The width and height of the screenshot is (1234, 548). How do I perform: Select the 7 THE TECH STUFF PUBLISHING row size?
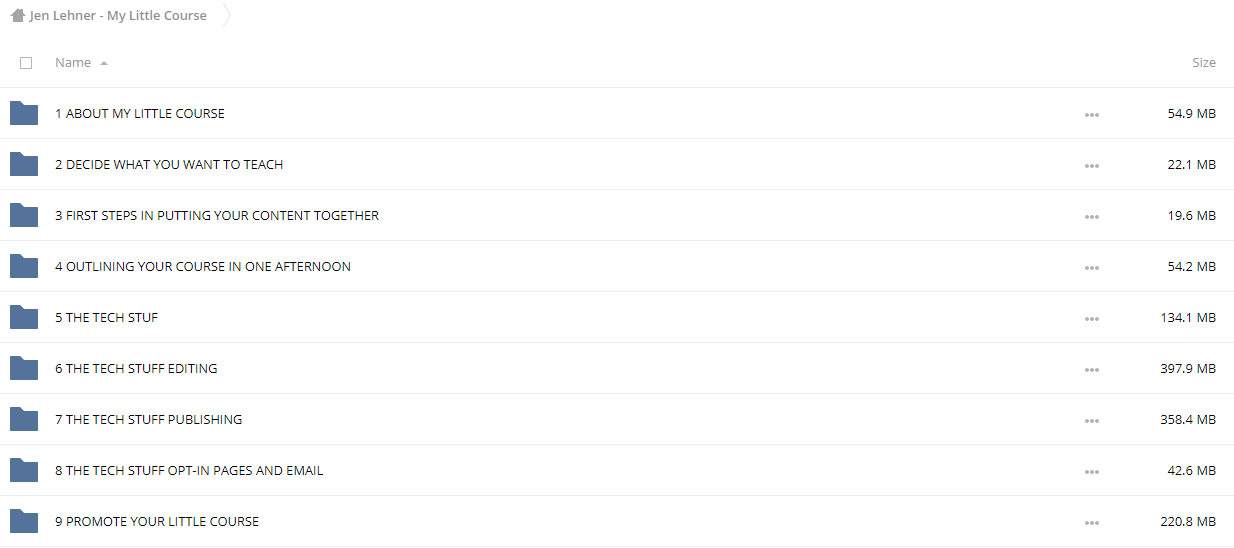pos(1188,419)
